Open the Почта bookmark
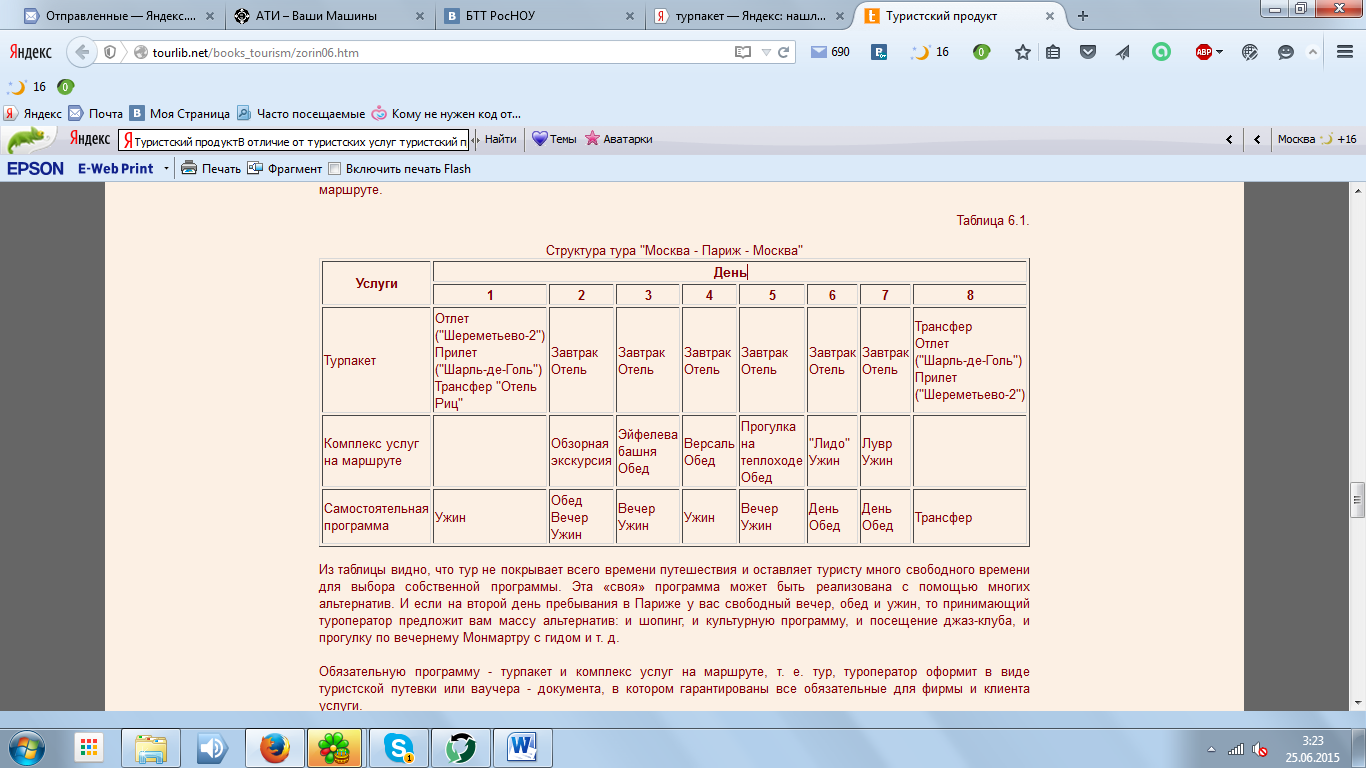1366x768 pixels. coord(96,113)
